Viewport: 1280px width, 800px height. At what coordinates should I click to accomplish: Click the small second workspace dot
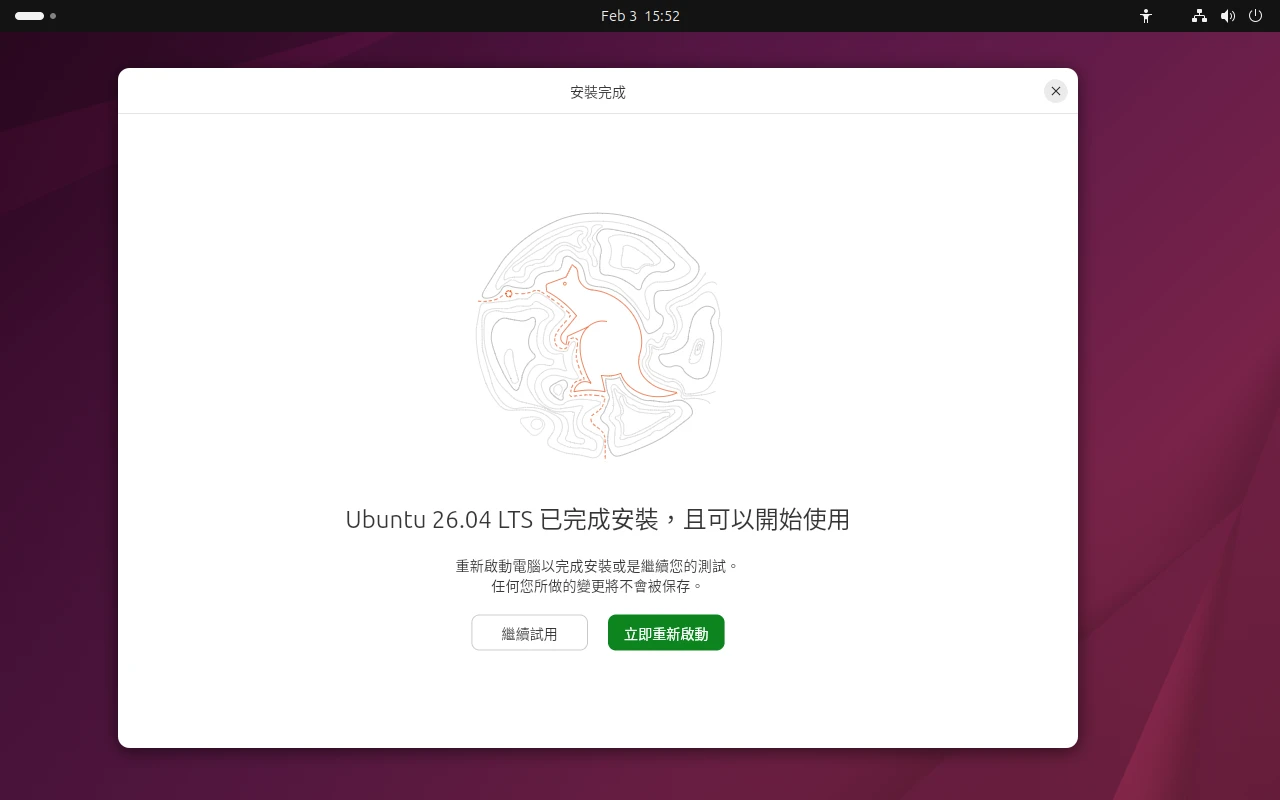pos(53,16)
